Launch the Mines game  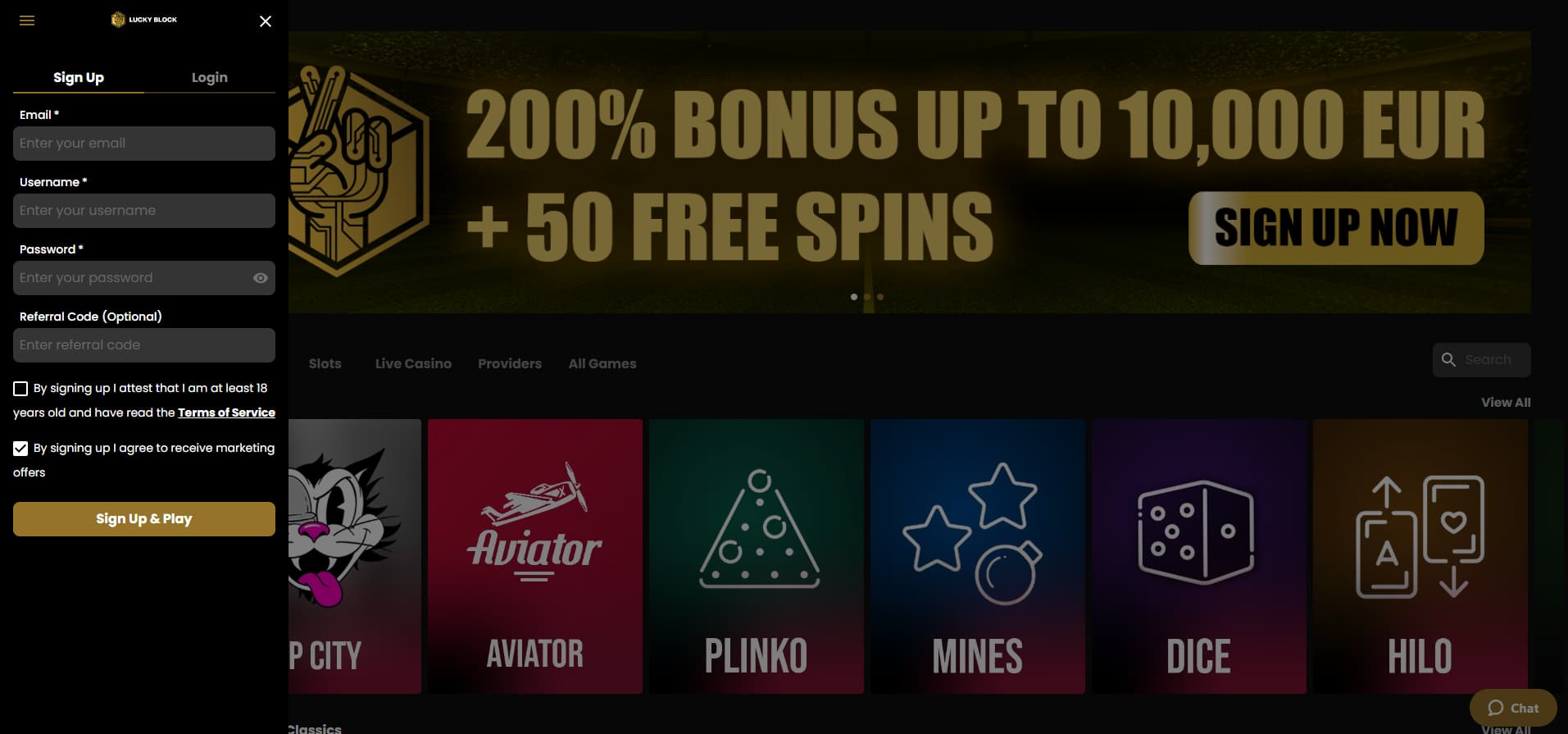coord(978,556)
